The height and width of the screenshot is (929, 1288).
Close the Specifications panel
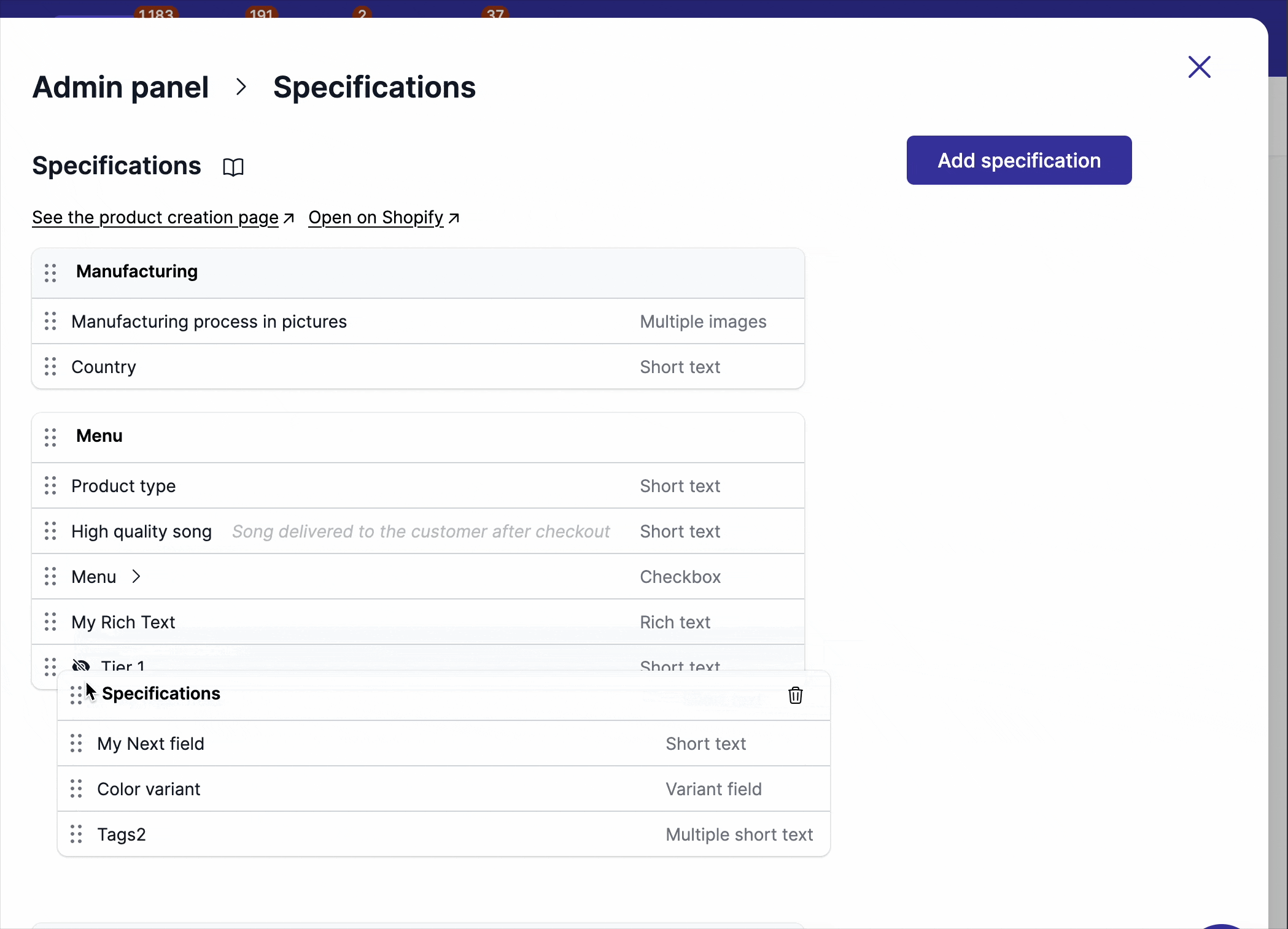[x=1199, y=67]
